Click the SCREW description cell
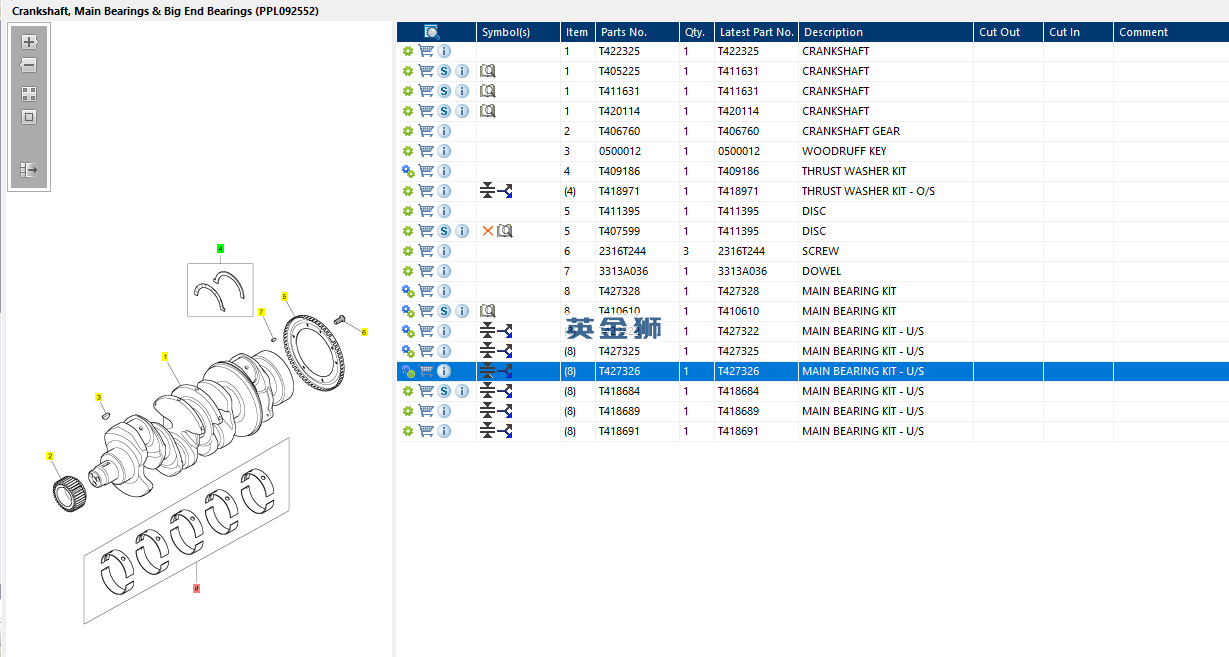Image resolution: width=1229 pixels, height=657 pixels. pos(820,251)
